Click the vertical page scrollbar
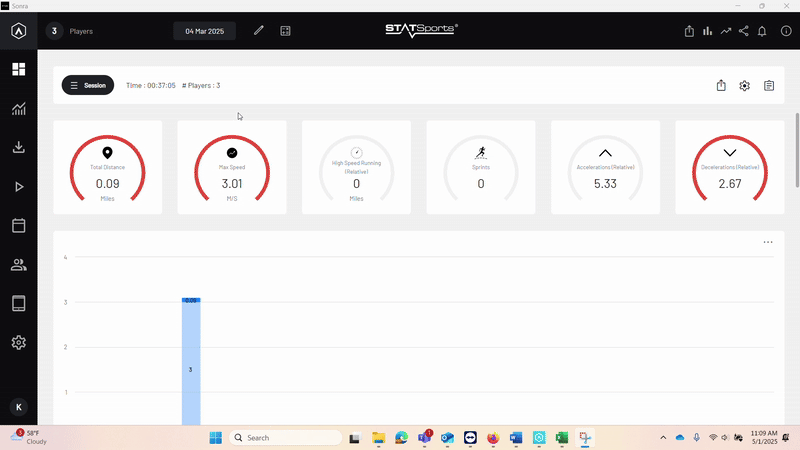Image resolution: width=800 pixels, height=450 pixels. (797, 151)
